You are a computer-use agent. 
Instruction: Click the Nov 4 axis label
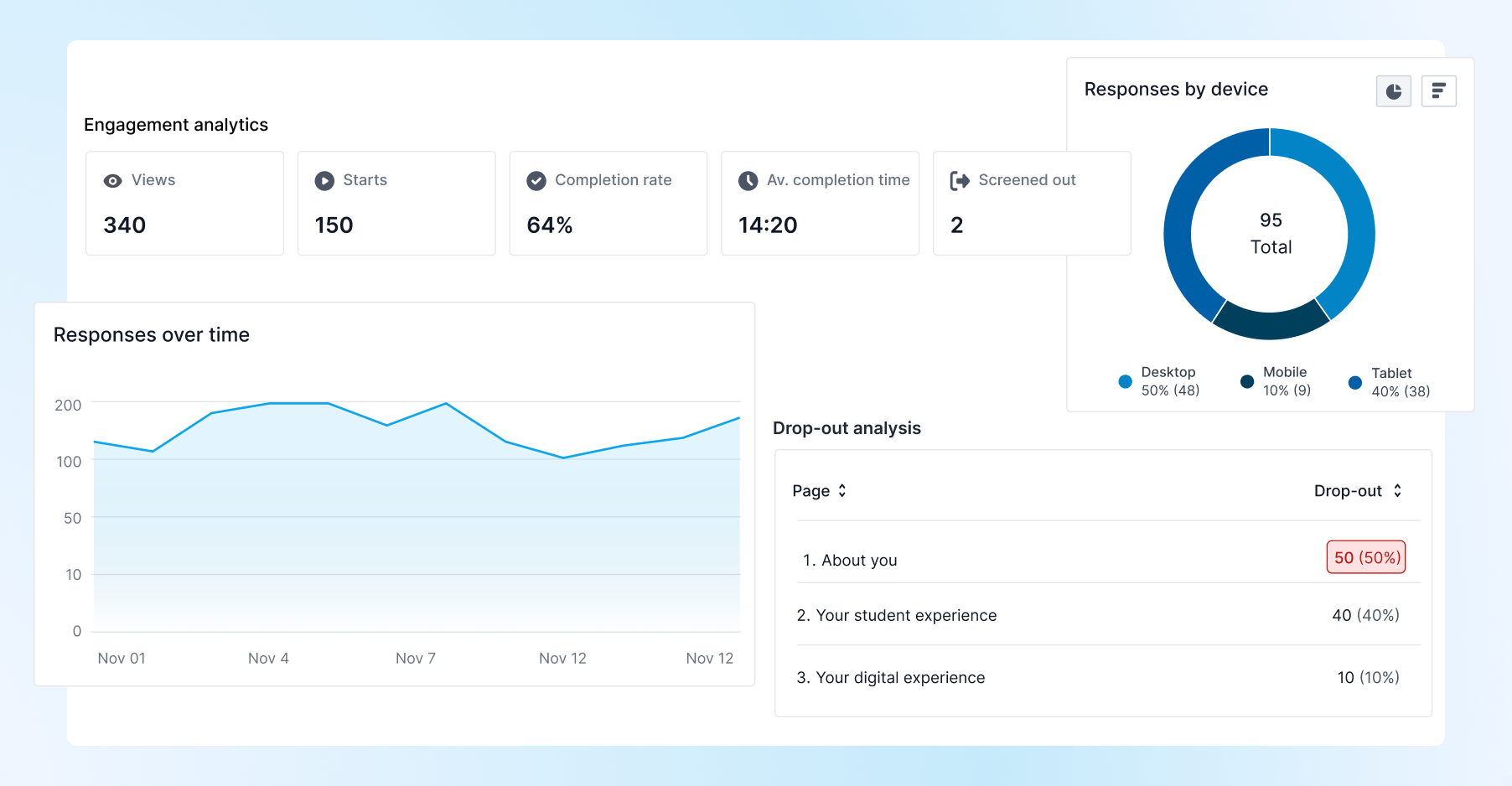coord(268,659)
